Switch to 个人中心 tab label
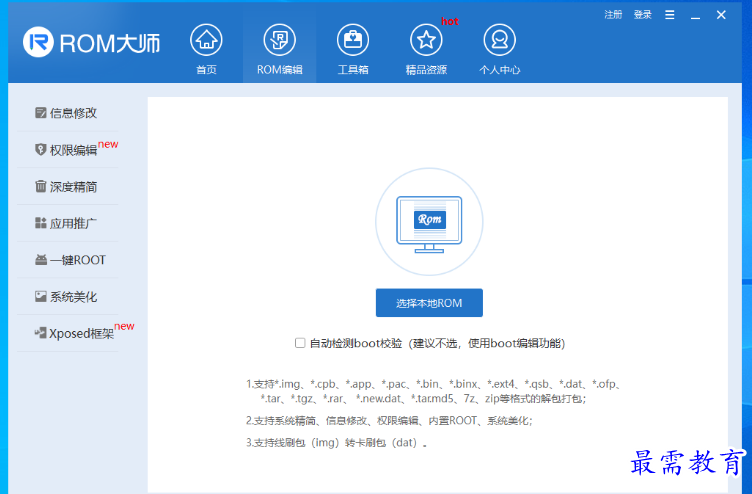This screenshot has height=494, width=752. [499, 70]
